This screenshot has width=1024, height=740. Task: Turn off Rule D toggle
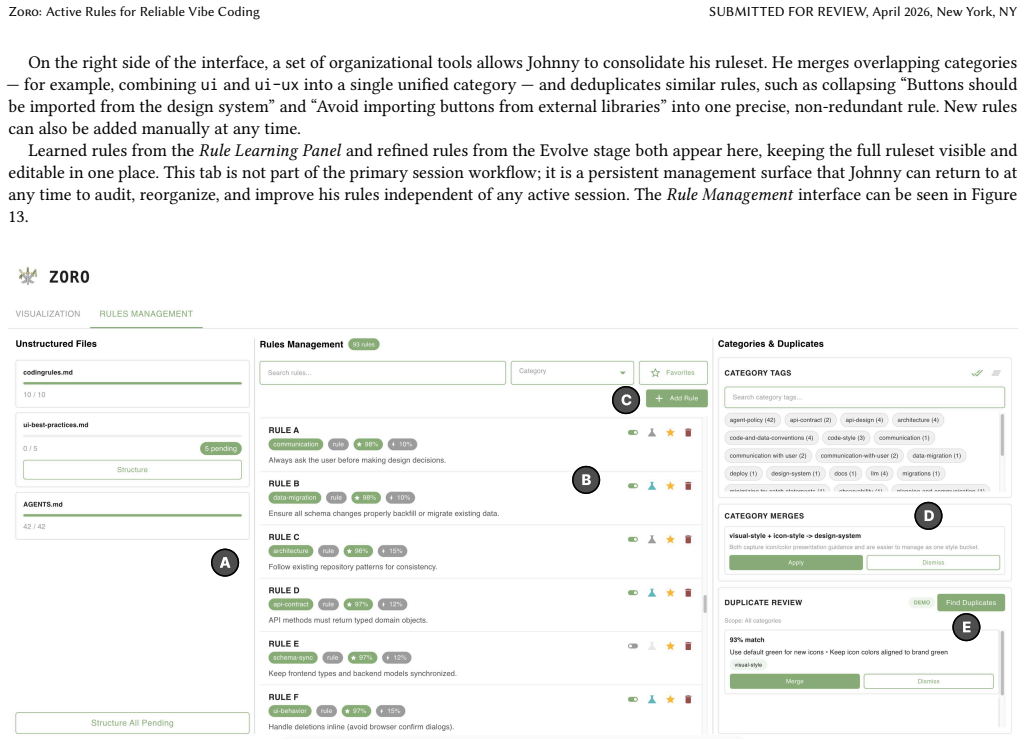click(x=633, y=593)
